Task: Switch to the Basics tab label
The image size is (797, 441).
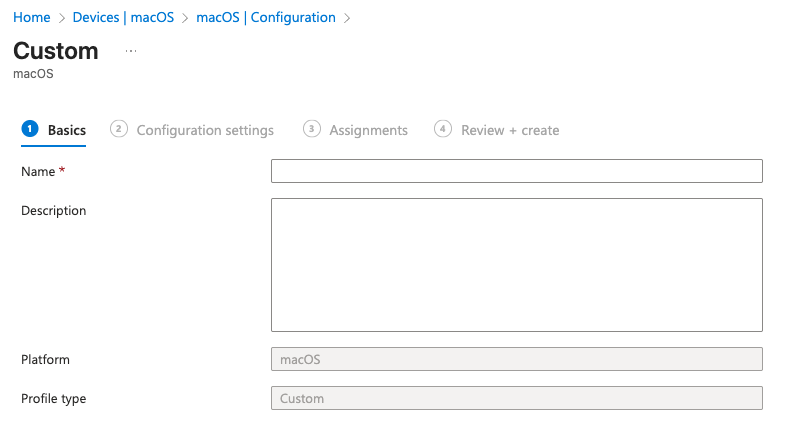Action: coord(67,130)
